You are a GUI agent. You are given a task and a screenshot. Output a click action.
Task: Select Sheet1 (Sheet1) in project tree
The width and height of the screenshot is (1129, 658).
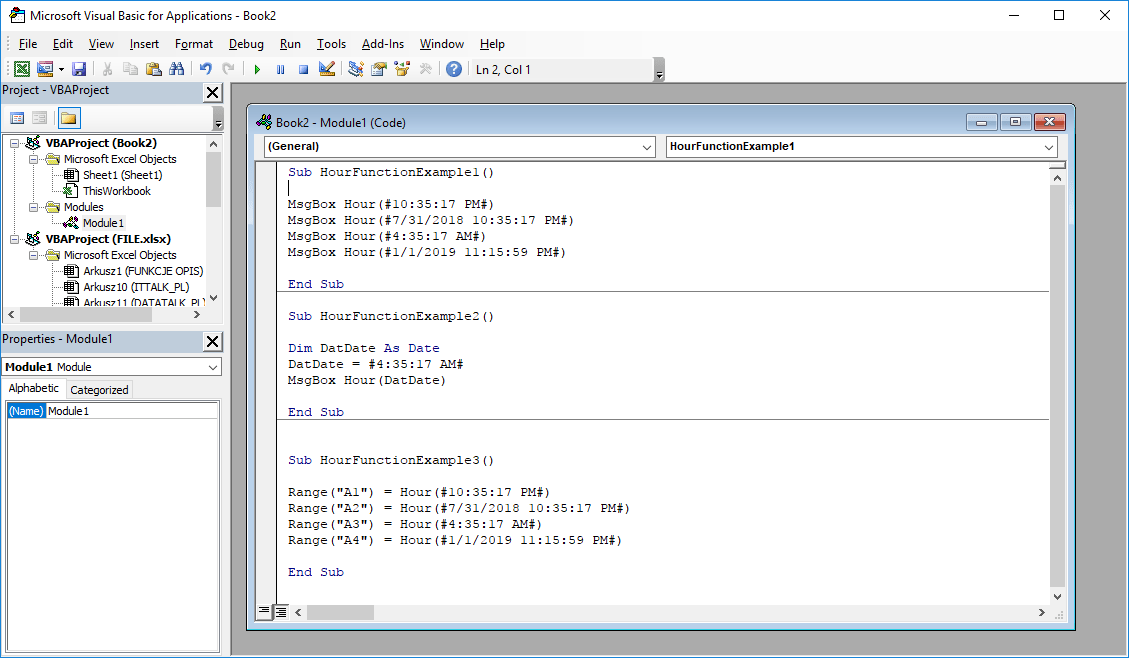(122, 175)
